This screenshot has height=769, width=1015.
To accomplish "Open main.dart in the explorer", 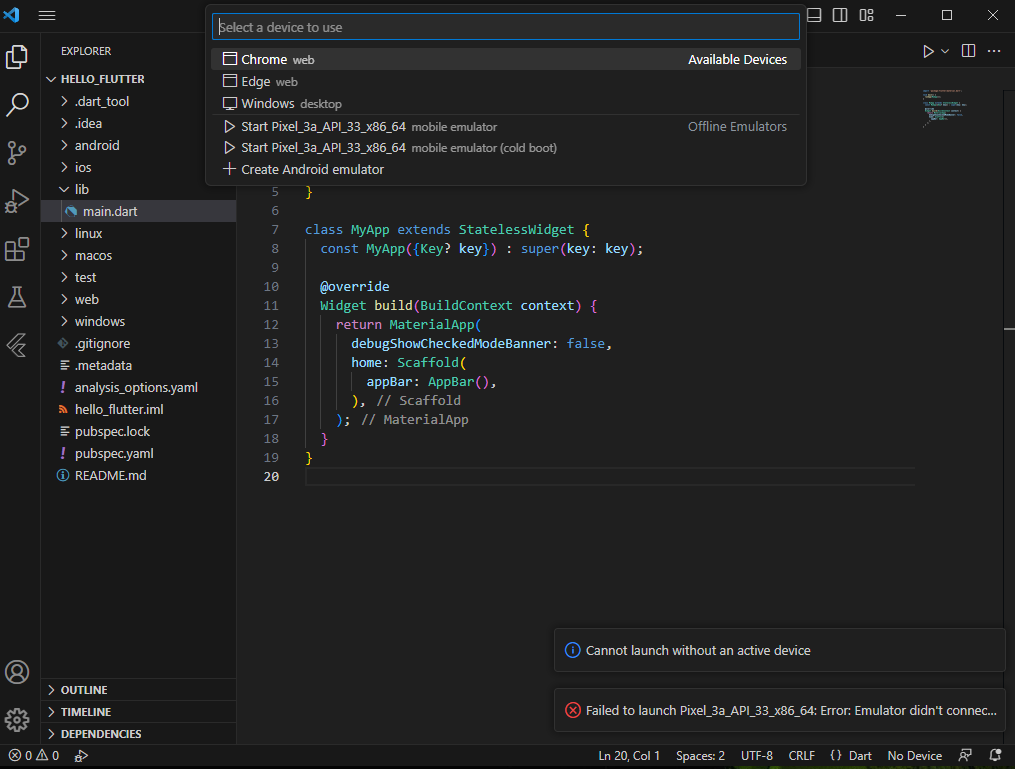I will pyautogui.click(x=139, y=211).
